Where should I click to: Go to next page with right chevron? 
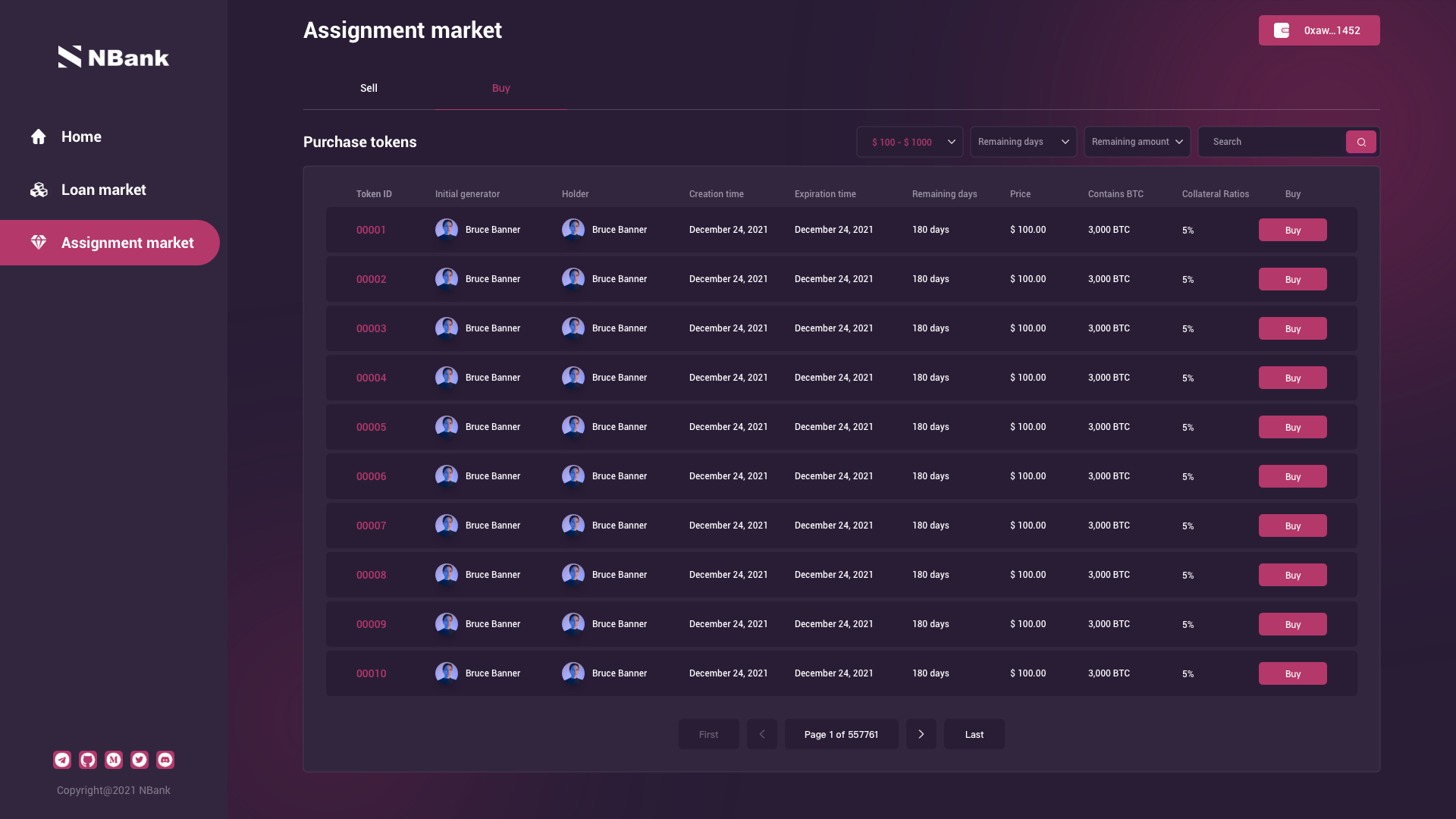click(921, 734)
